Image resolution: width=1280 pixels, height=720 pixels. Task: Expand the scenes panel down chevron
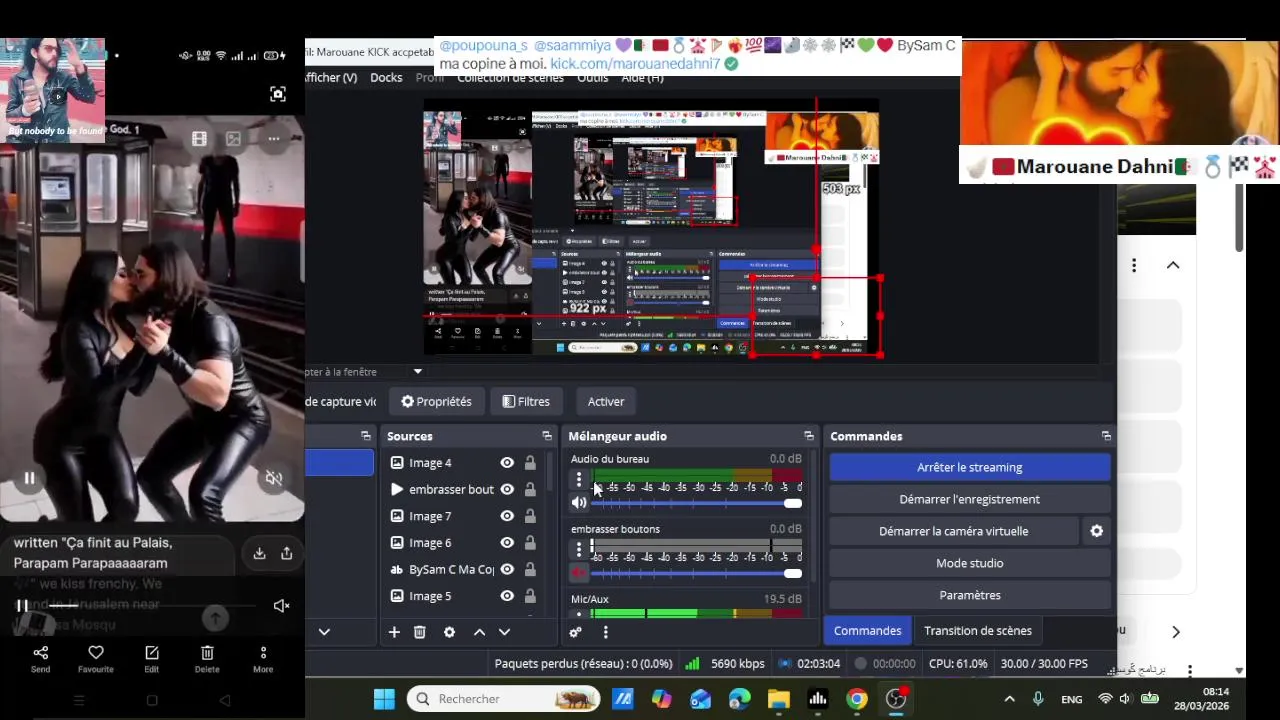pyautogui.click(x=324, y=632)
